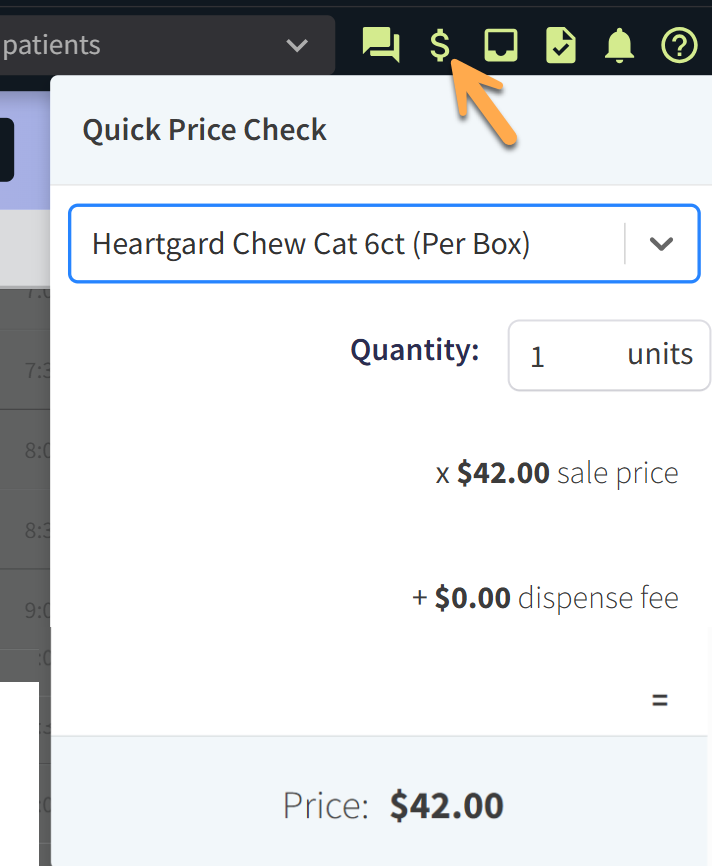Image resolution: width=712 pixels, height=866 pixels.
Task: Expand the patients dropdown chevron
Action: pos(295,45)
